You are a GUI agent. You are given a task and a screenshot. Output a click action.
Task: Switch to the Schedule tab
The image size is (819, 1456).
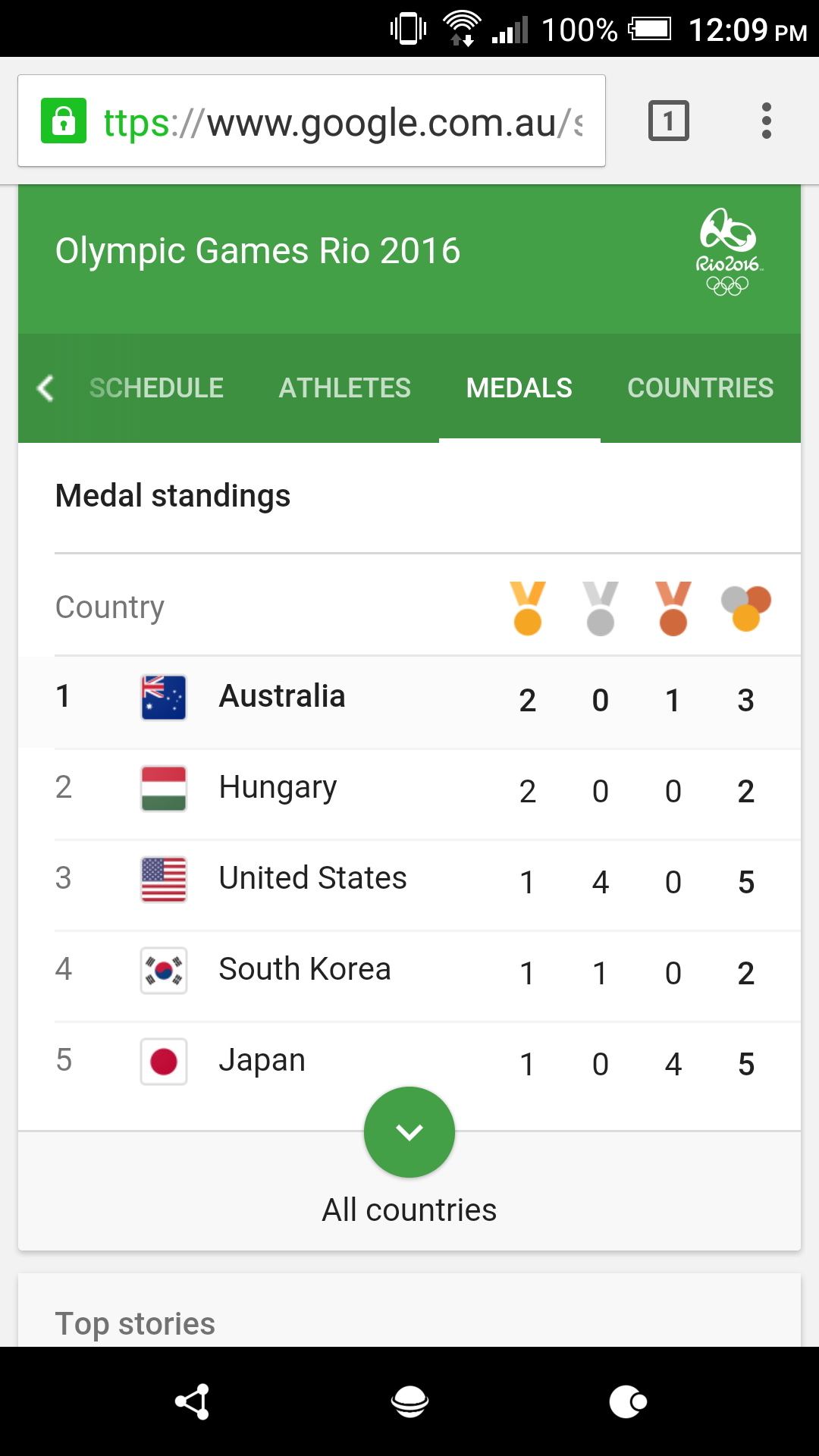(156, 388)
